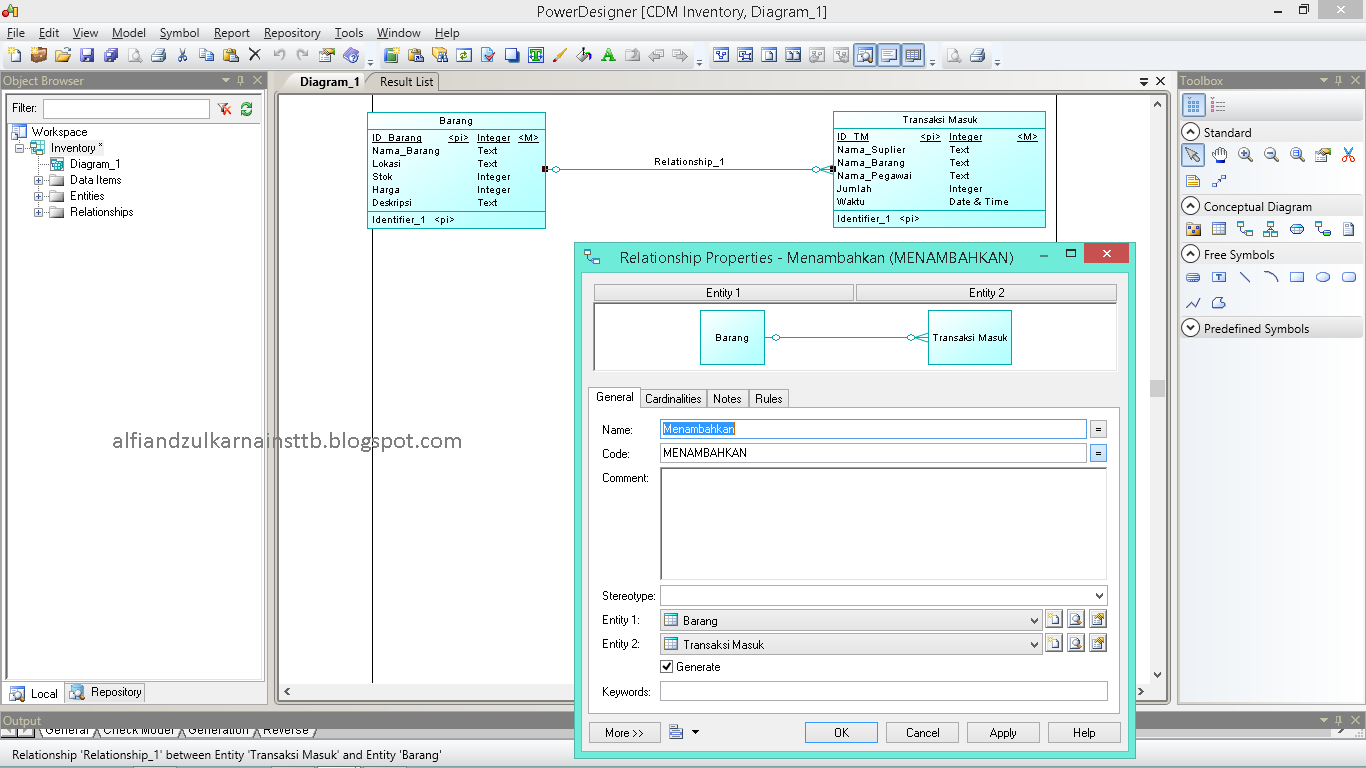The width and height of the screenshot is (1366, 768).
Task: Pick the Ellipse shape under Free Symbols
Action: (x=1324, y=278)
